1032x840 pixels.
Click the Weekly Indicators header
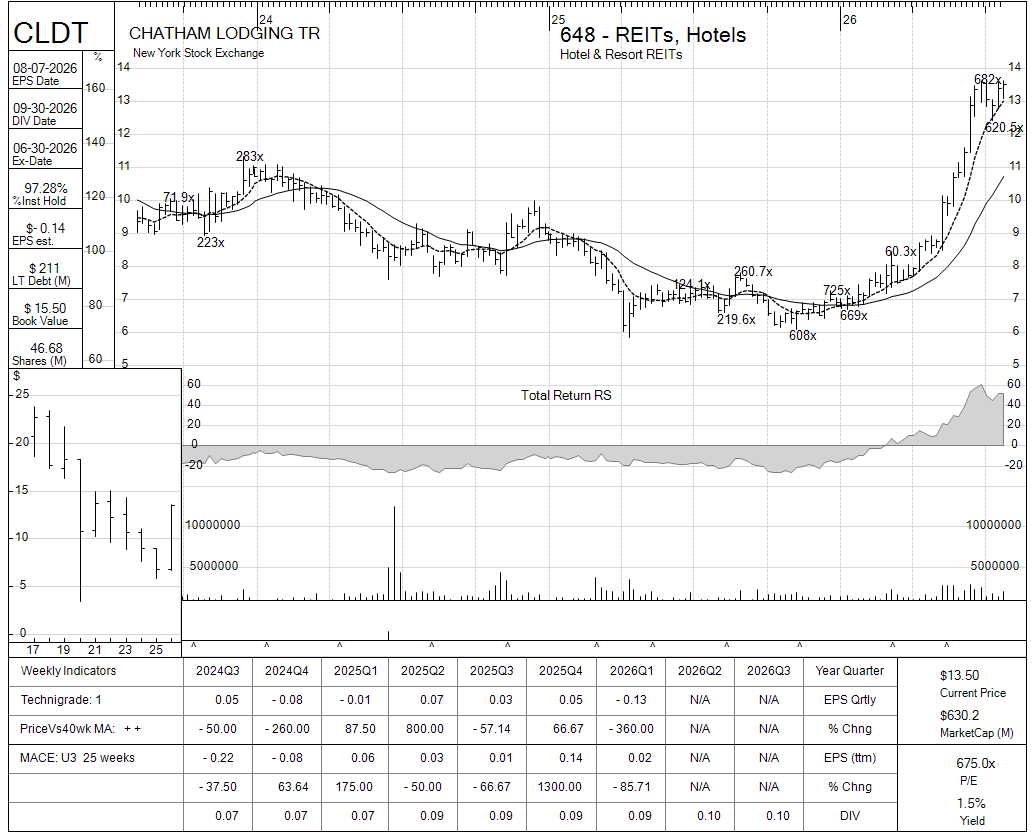click(x=68, y=671)
